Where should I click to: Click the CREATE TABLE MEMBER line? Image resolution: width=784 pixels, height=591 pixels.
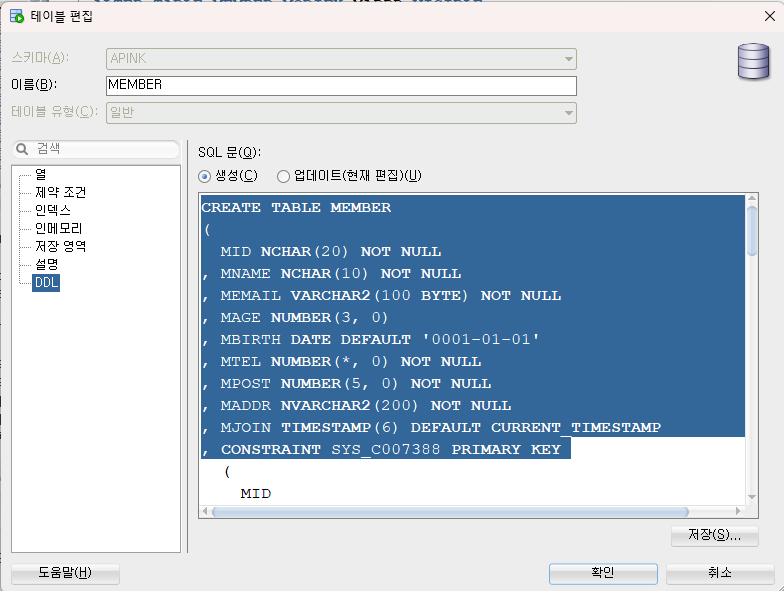pos(296,208)
